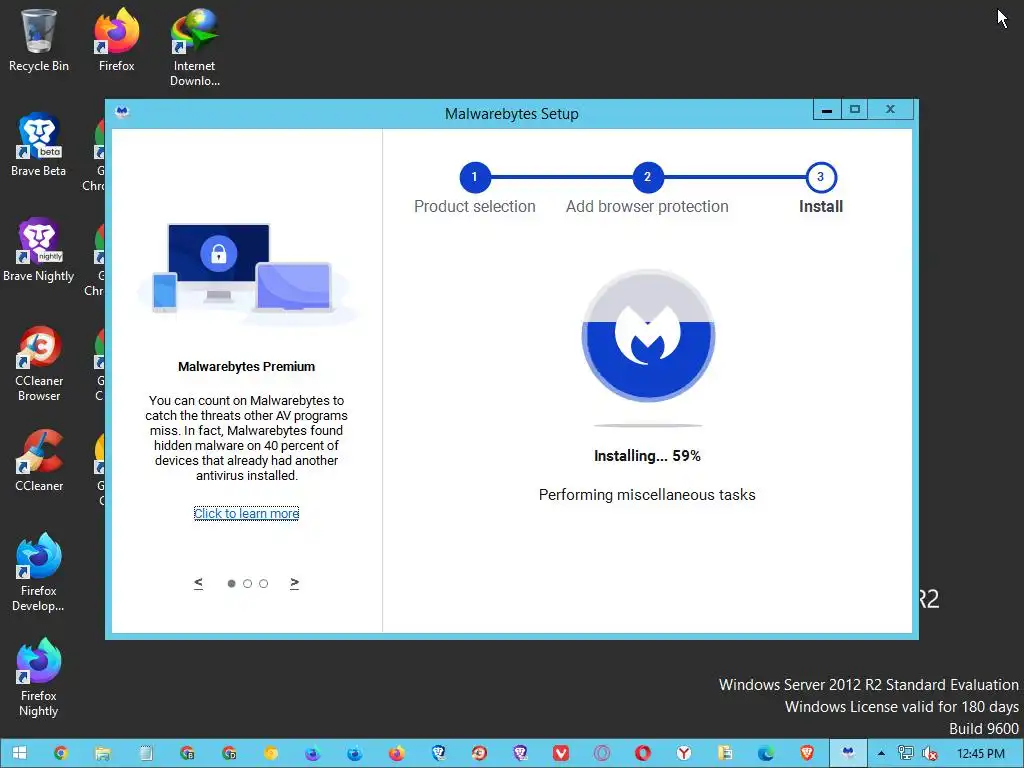
Task: Launch Yandex browser from the taskbar
Action: pyautogui.click(x=684, y=753)
